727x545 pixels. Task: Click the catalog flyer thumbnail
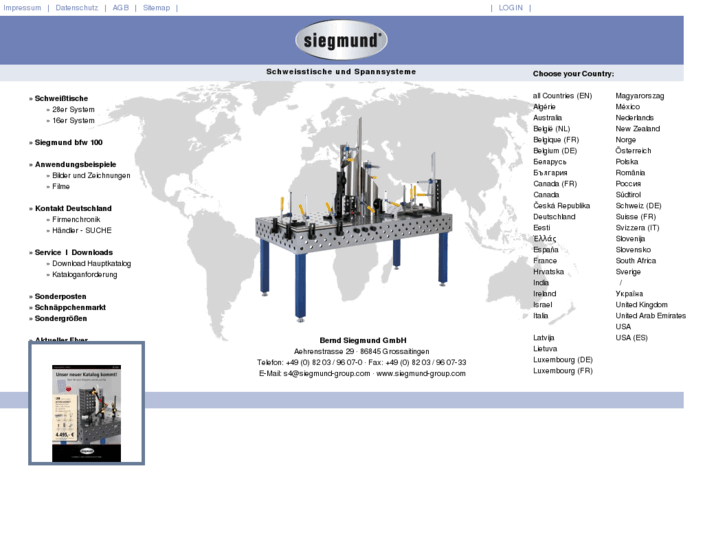click(x=86, y=413)
